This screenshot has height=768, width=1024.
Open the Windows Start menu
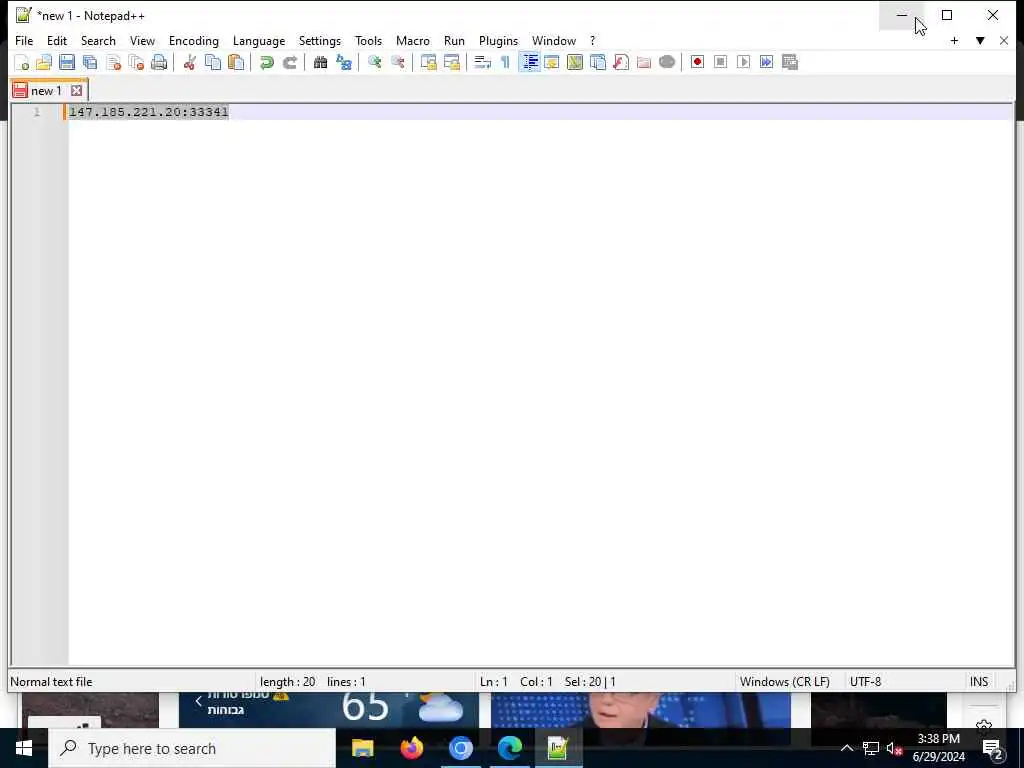tap(24, 748)
